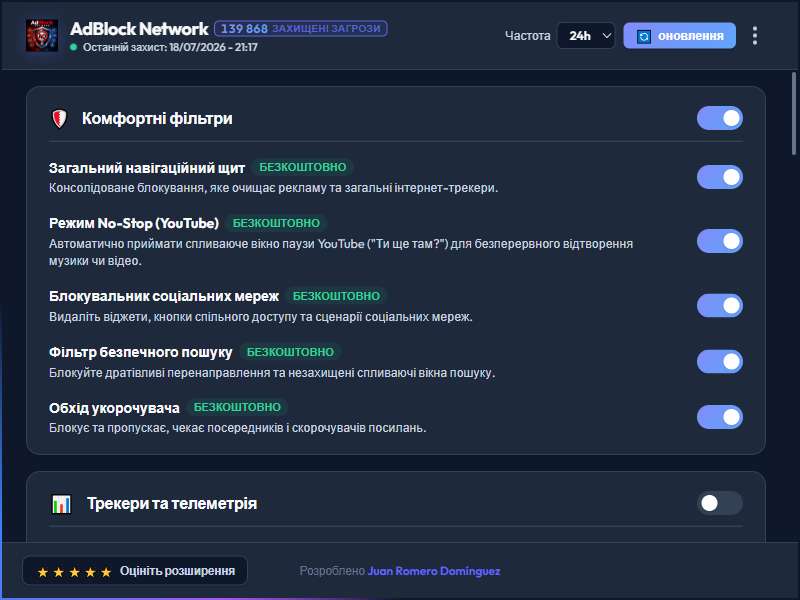The image size is (800, 600).
Task: Click the Загальний навігаційний щит title
Action: coord(147,168)
